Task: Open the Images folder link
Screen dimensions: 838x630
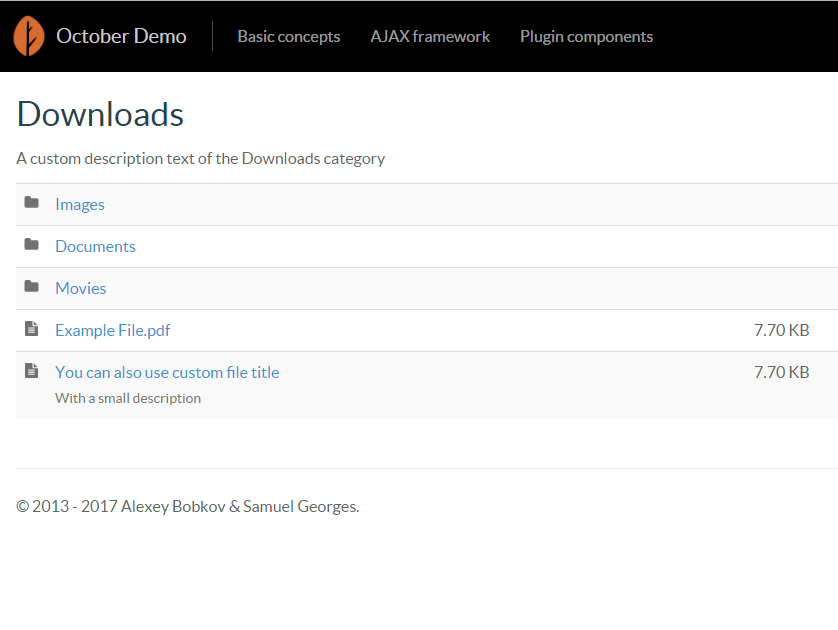Action: 80,205
